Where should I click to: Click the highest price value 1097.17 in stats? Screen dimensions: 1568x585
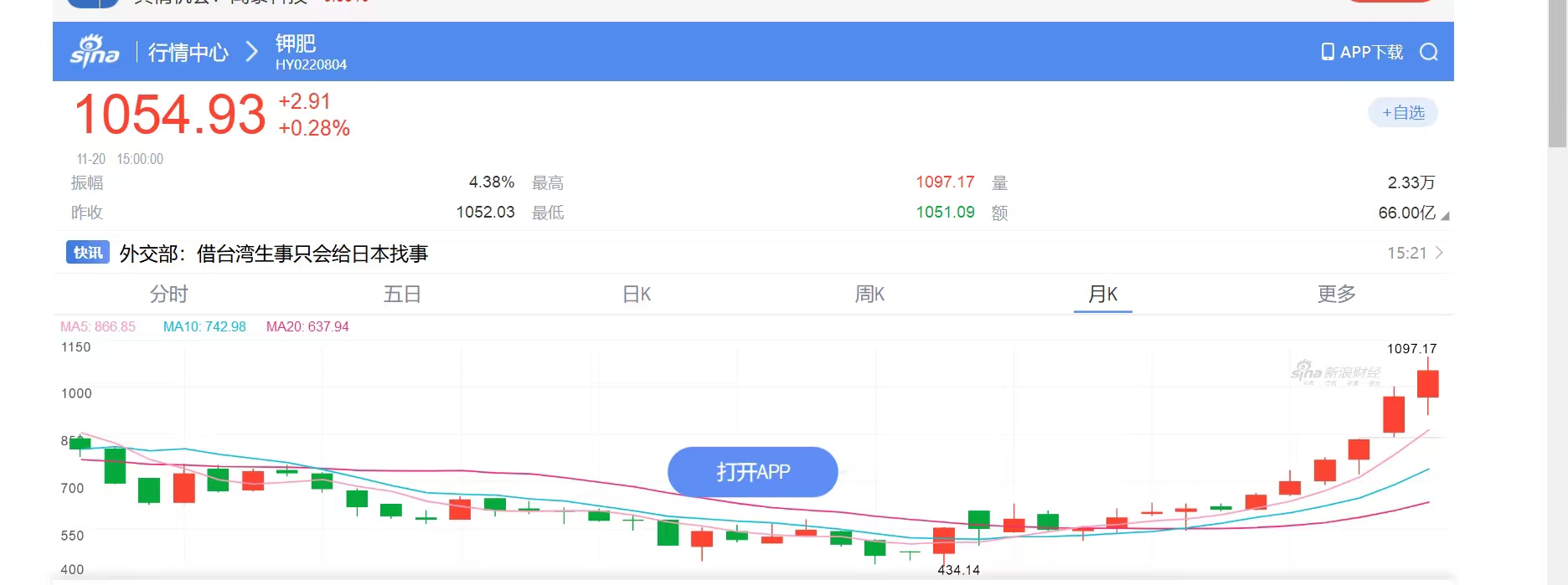(945, 182)
